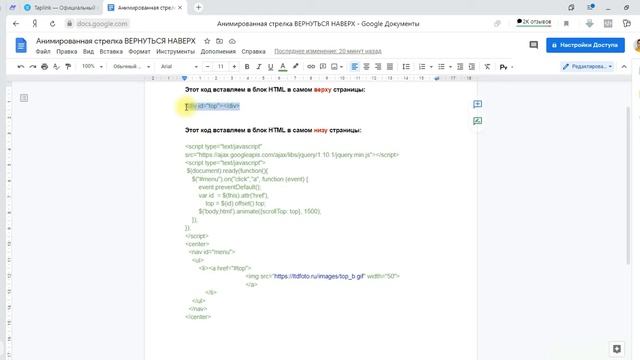This screenshot has width=640, height=360.
Task: View document cloud save status
Action: 232,41
